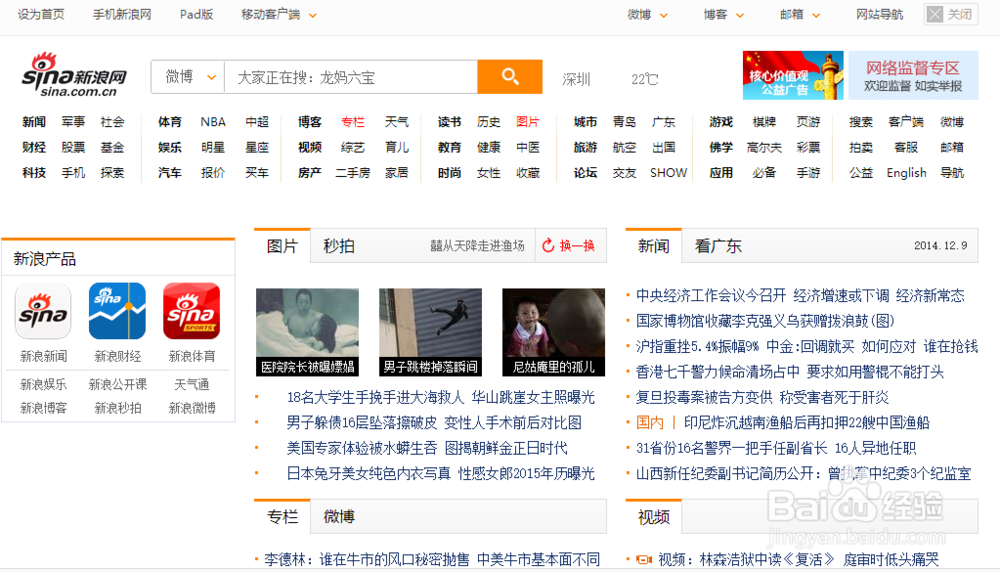Click the orange 国内 category tag
1000x572 pixels.
click(649, 423)
